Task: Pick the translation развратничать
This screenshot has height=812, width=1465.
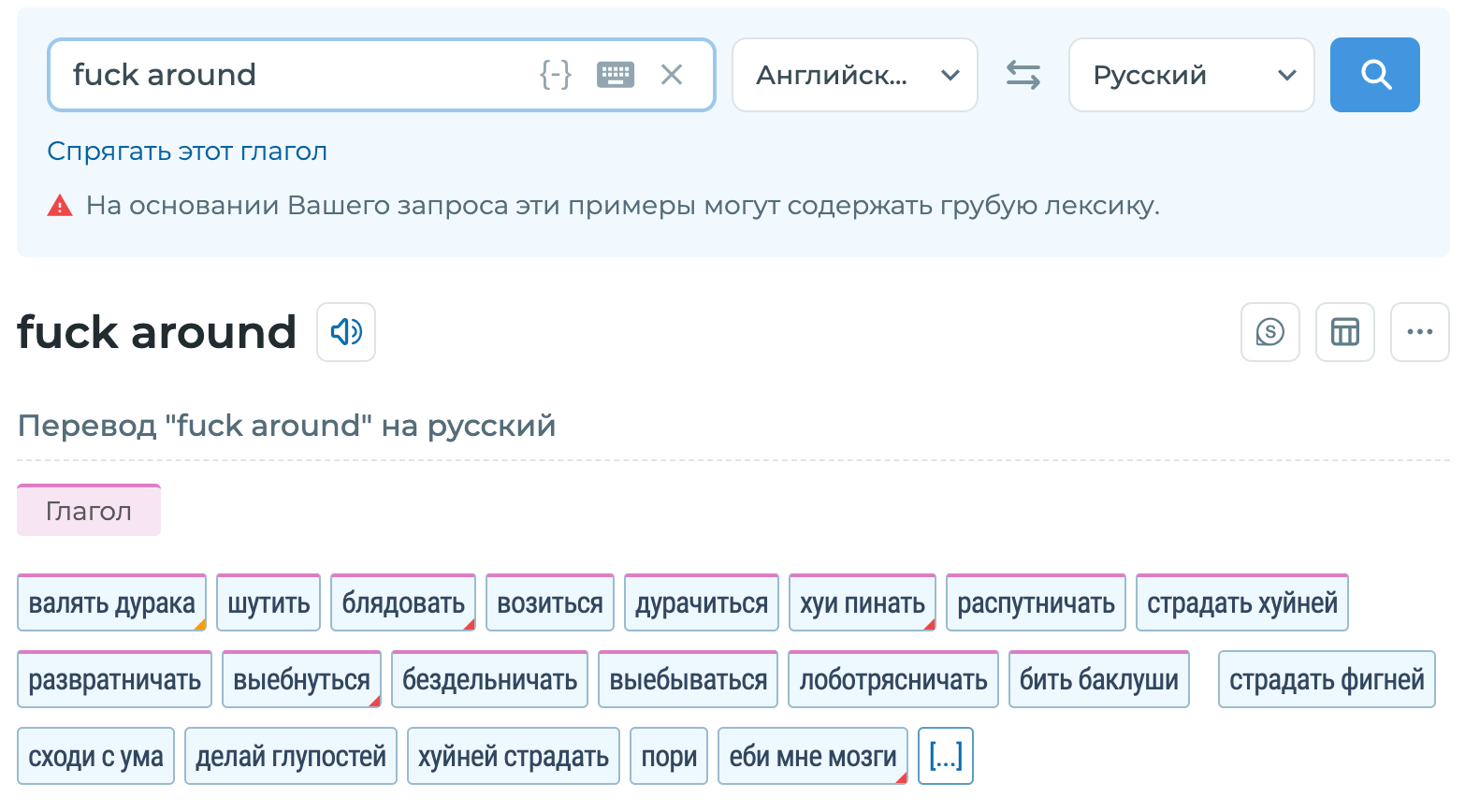Action: tap(115, 680)
